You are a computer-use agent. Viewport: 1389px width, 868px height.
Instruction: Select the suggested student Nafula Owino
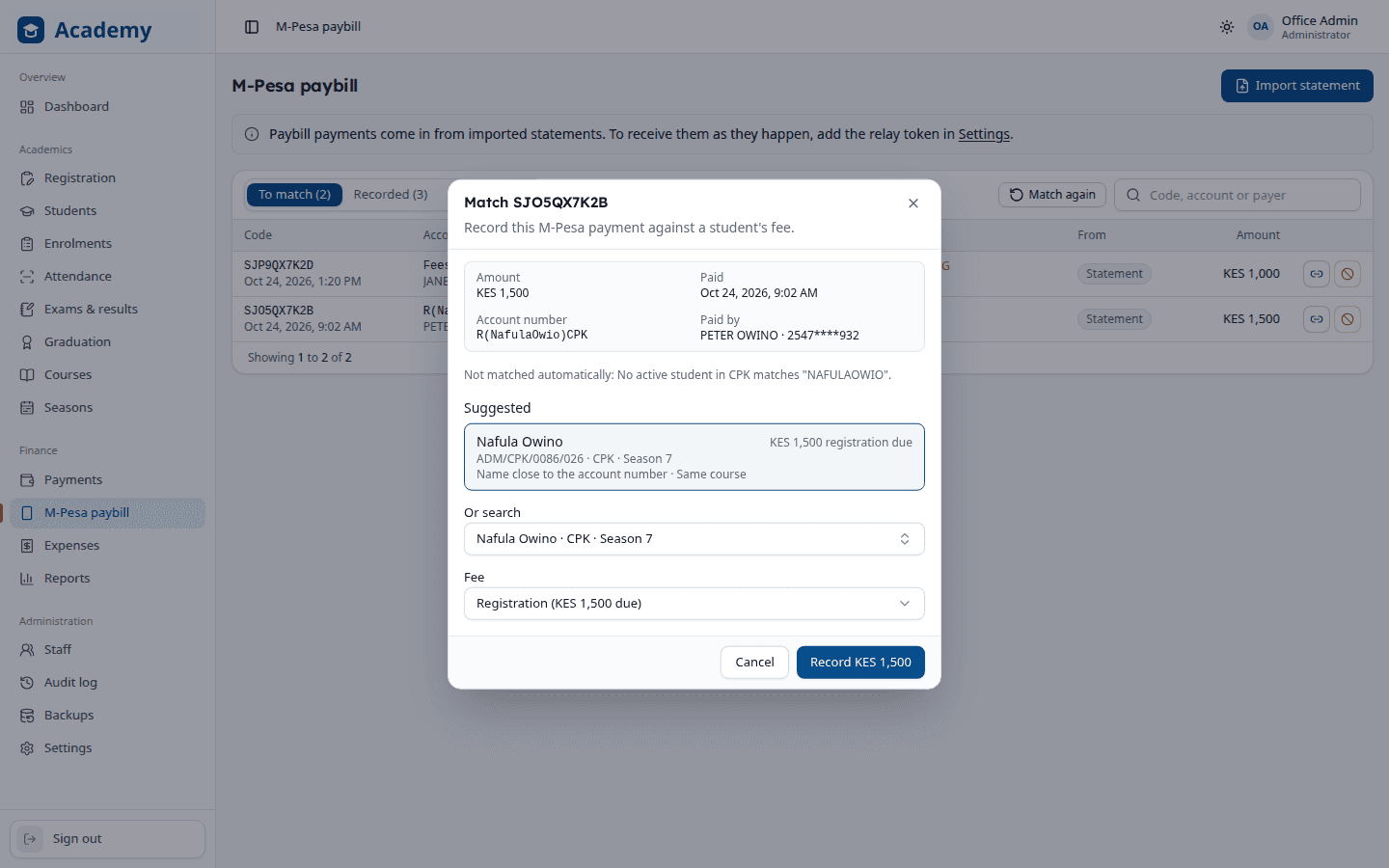click(x=694, y=457)
